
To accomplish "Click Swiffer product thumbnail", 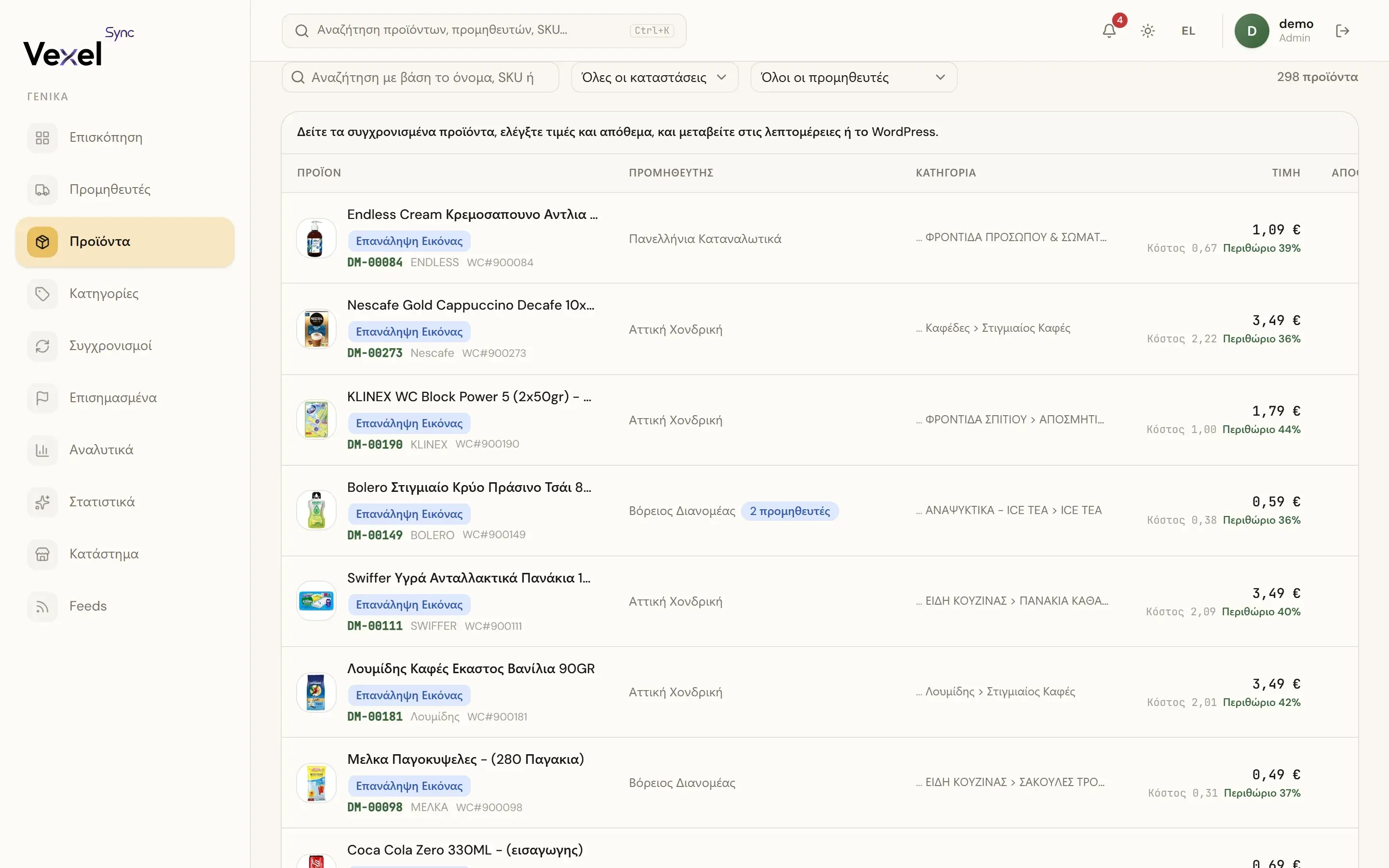I will (x=316, y=601).
